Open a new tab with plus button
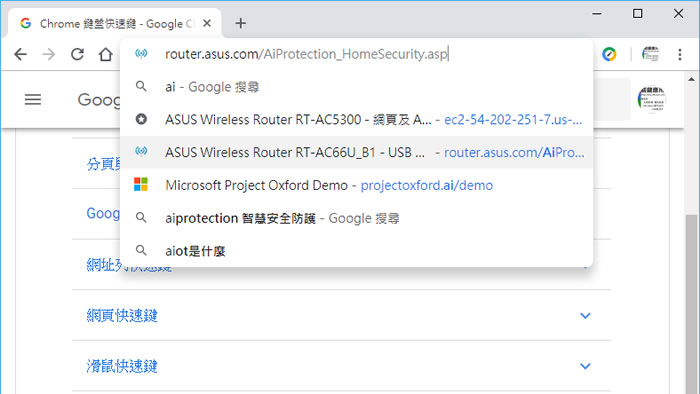The height and width of the screenshot is (394, 700). 241,23
